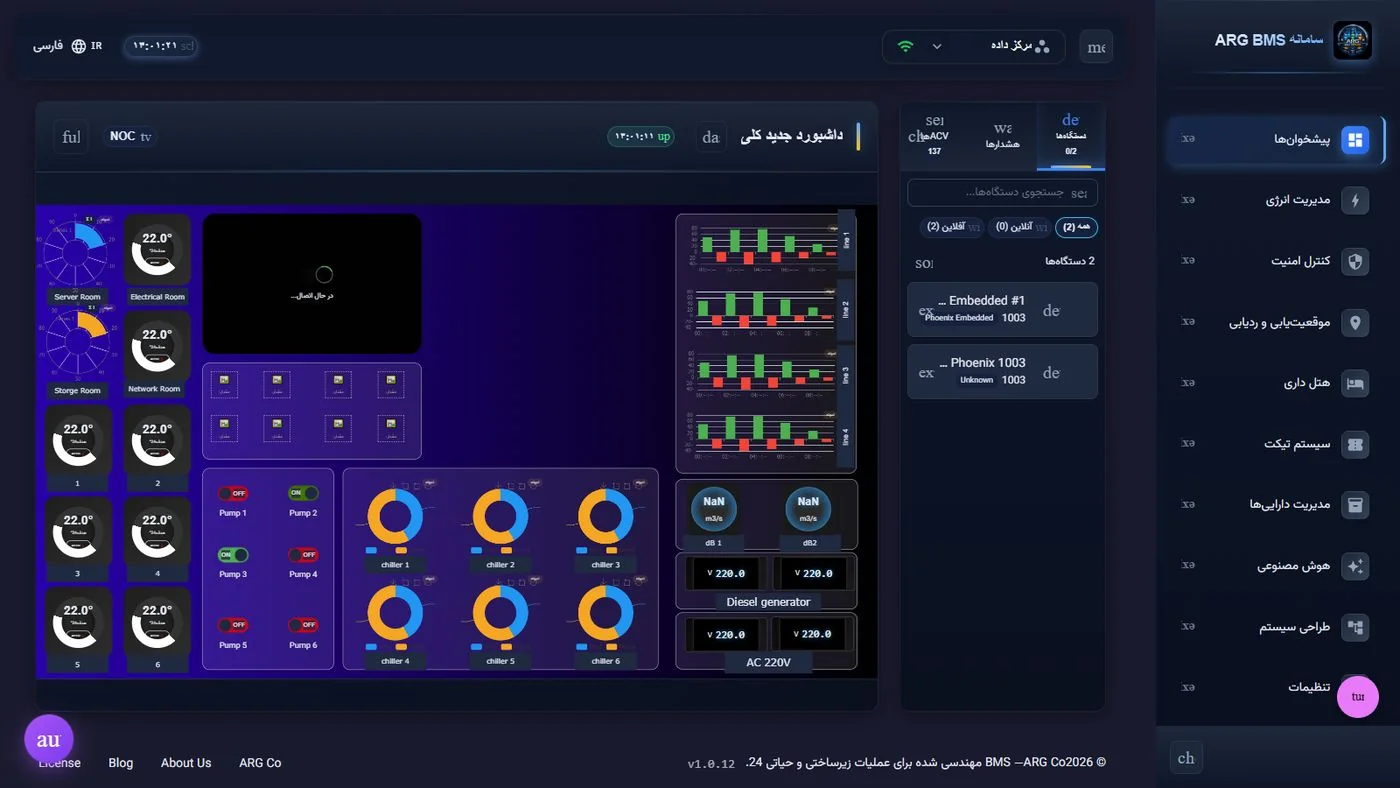The width and height of the screenshot is (1400, 788).
Task: Expand the مدیریت انرژی submenu chevron
Action: (1188, 200)
